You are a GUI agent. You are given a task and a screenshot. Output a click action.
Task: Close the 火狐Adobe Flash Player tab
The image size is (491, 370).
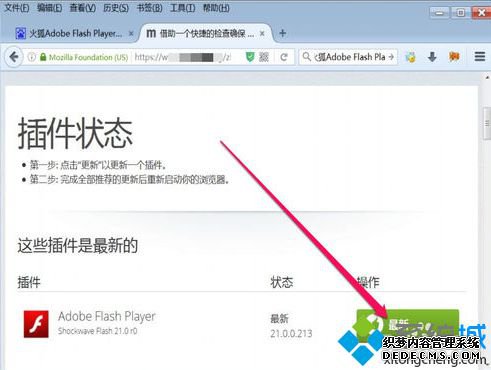pyautogui.click(x=131, y=33)
